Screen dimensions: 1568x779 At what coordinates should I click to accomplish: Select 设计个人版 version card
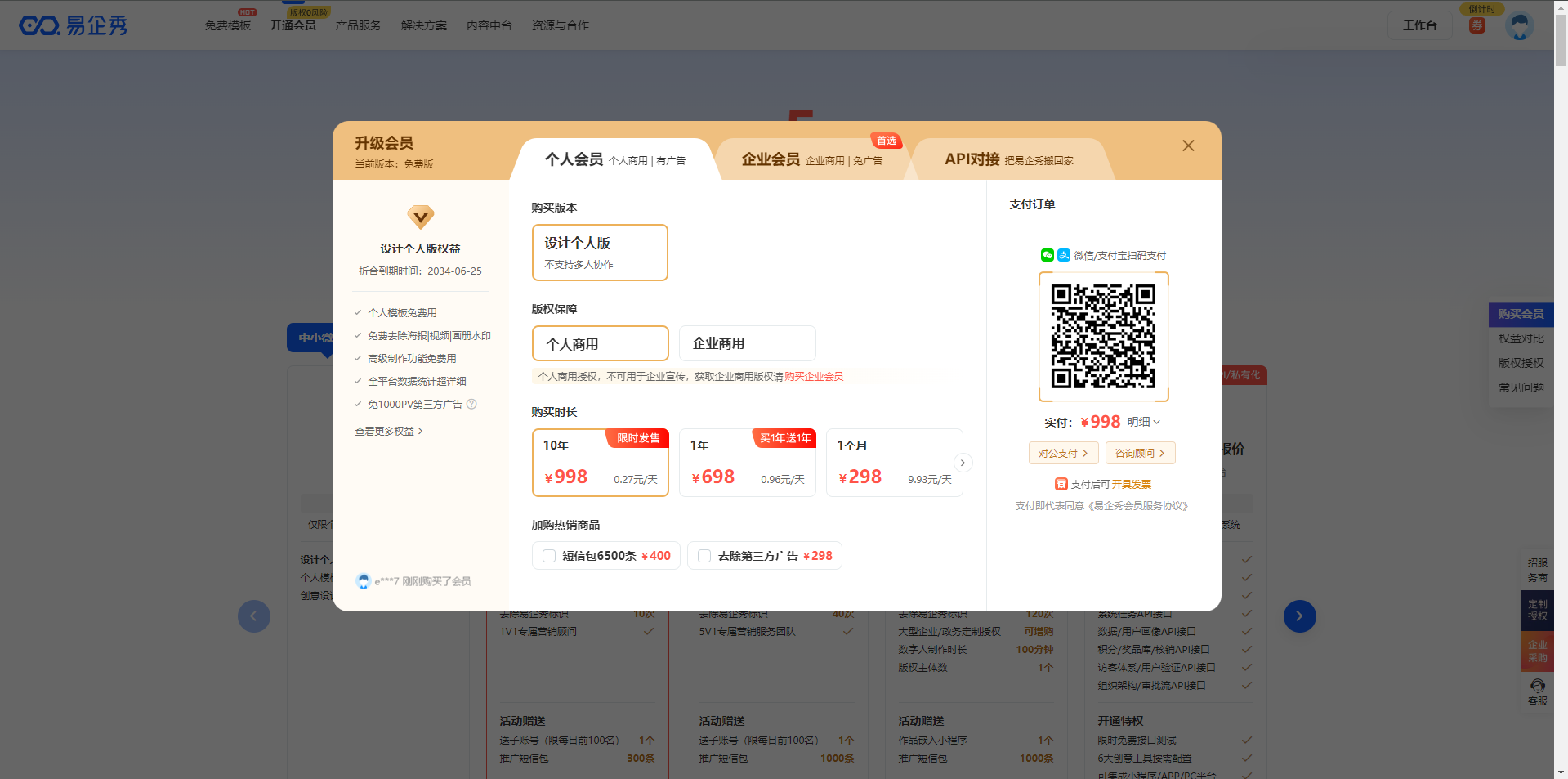600,253
